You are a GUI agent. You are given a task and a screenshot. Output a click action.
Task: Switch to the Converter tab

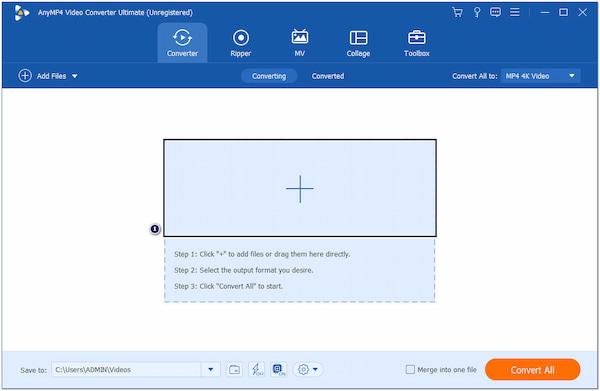pos(183,42)
